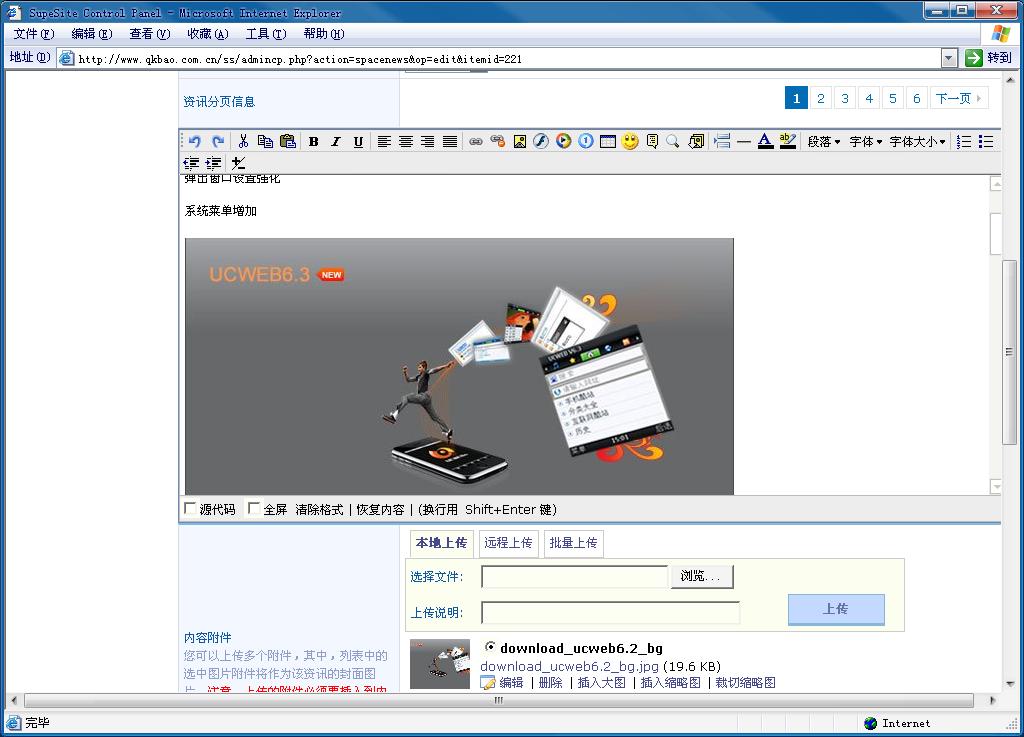The width and height of the screenshot is (1024, 737).
Task: Insert ordered numbered list
Action: point(964,142)
